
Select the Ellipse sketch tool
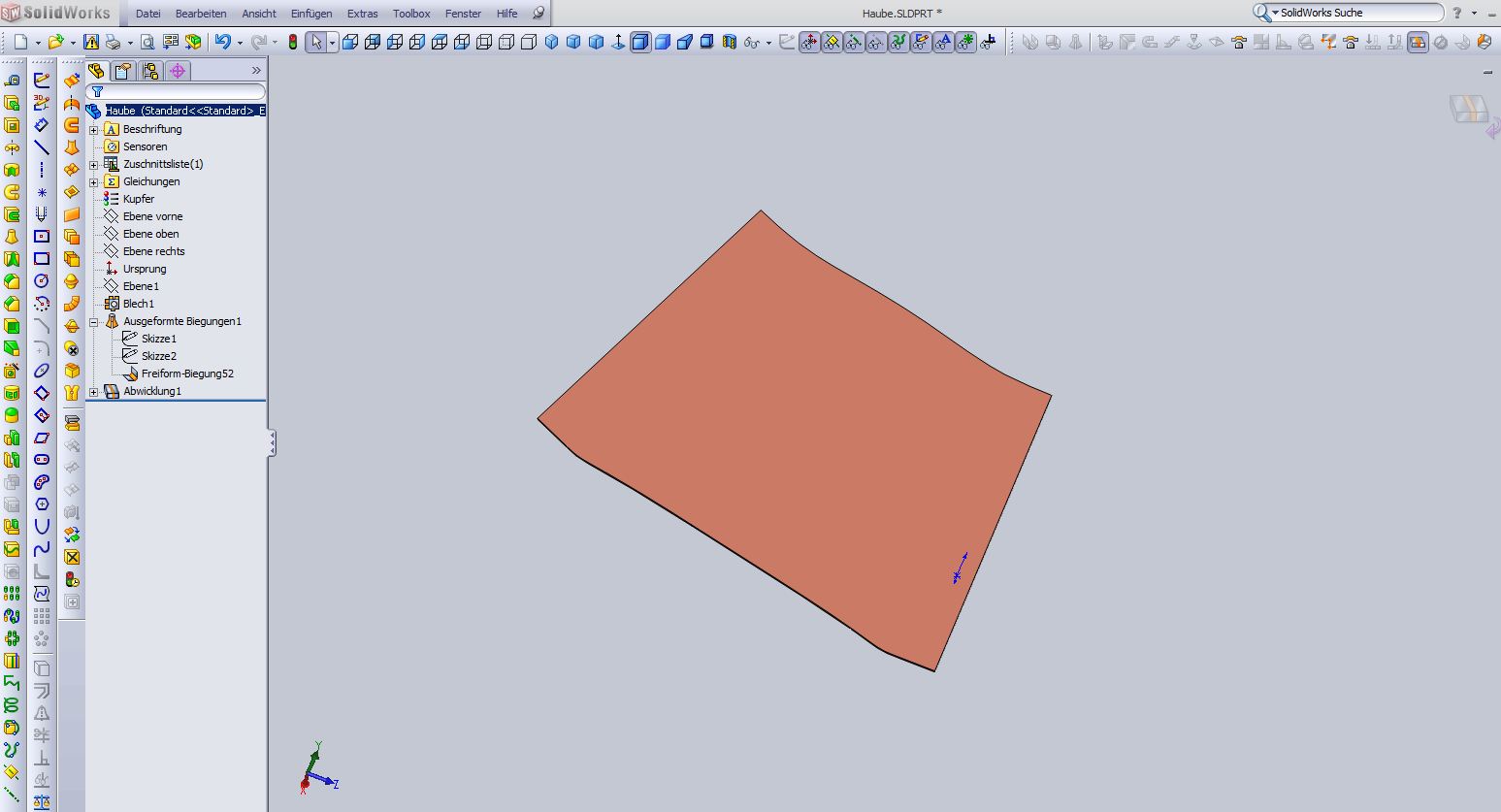(x=42, y=371)
